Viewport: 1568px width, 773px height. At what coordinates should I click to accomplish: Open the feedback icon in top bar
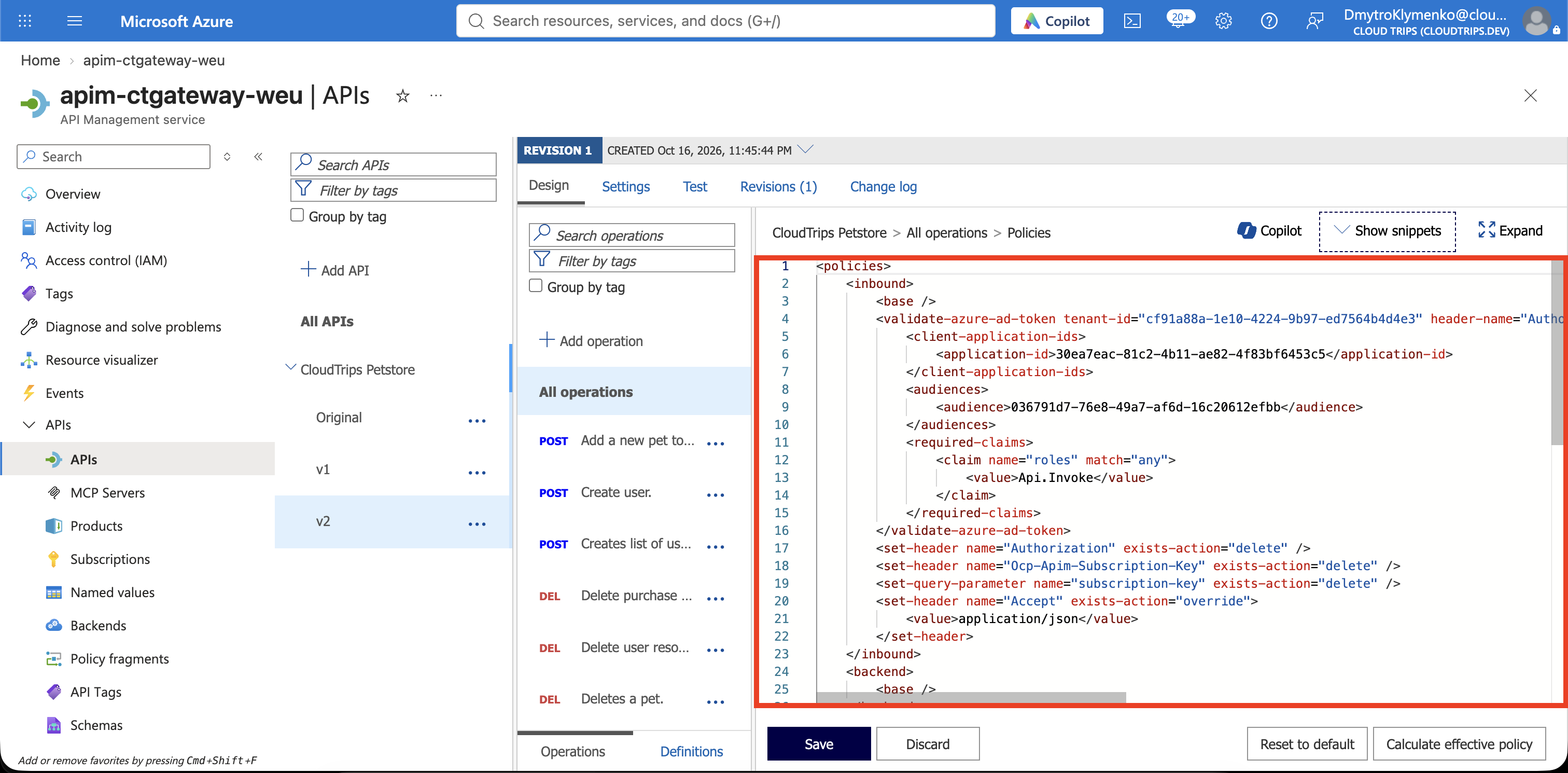tap(1315, 21)
